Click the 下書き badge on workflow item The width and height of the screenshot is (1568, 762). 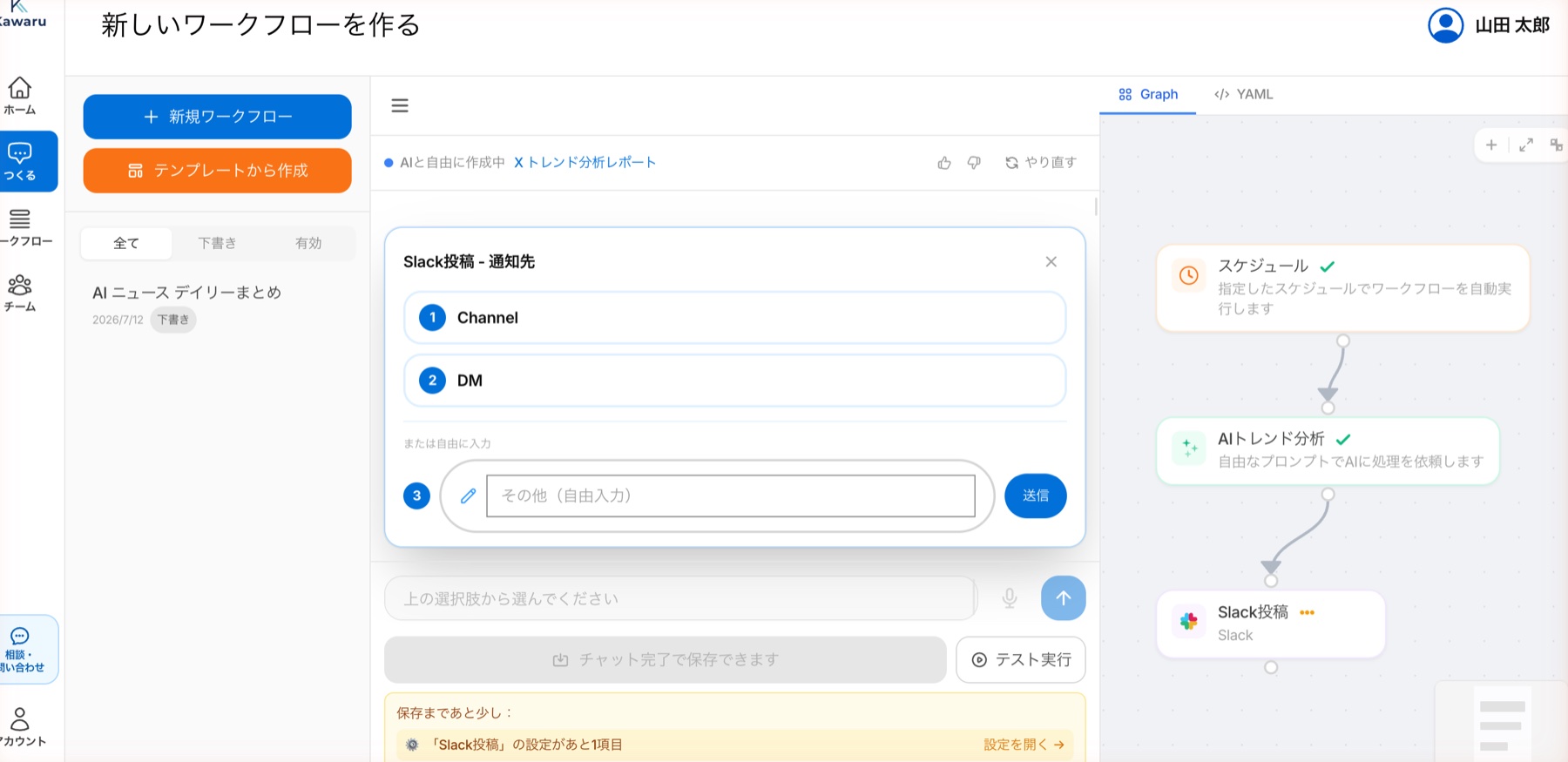[173, 320]
